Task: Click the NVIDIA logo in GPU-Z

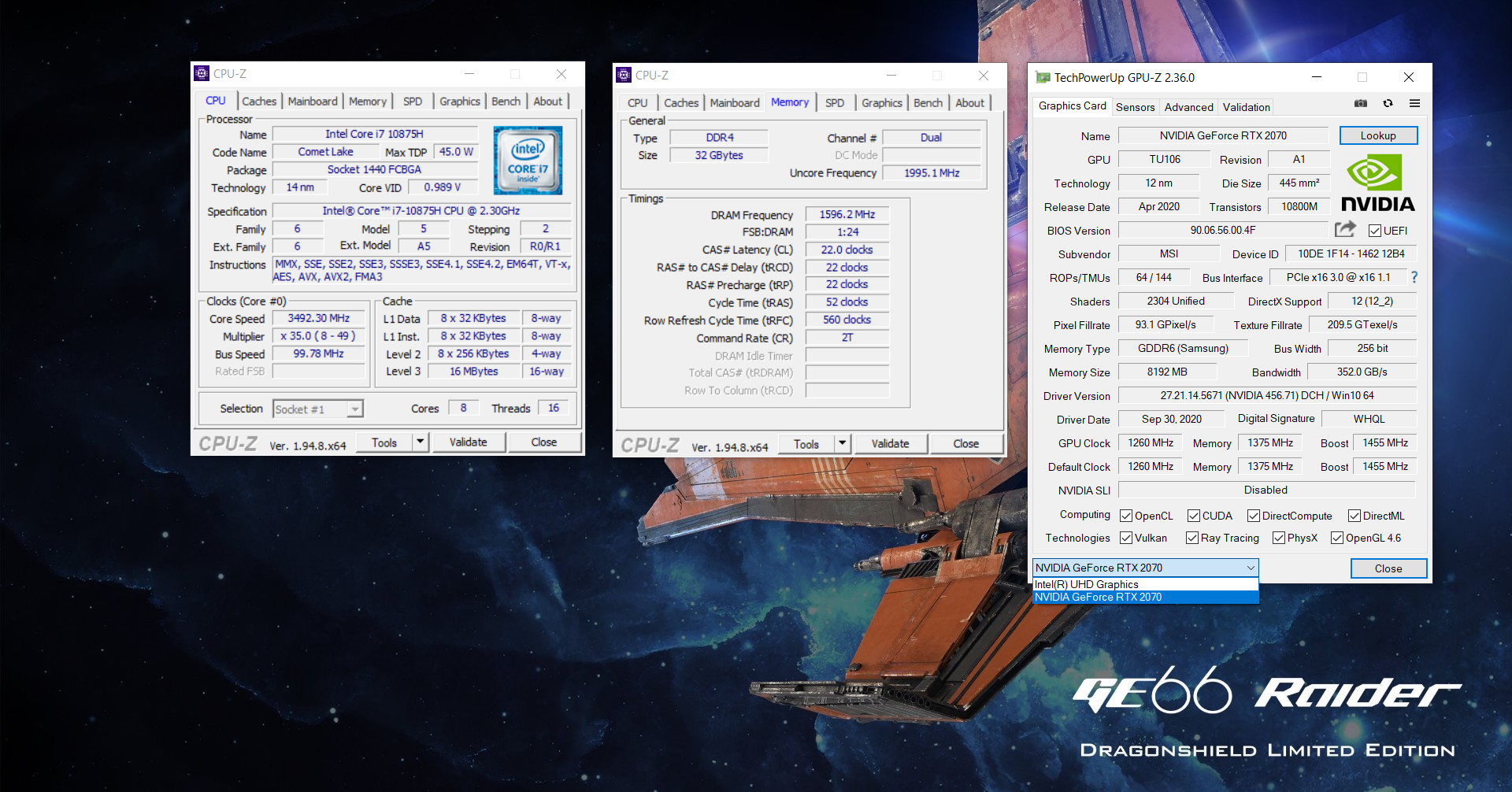Action: 1377,183
